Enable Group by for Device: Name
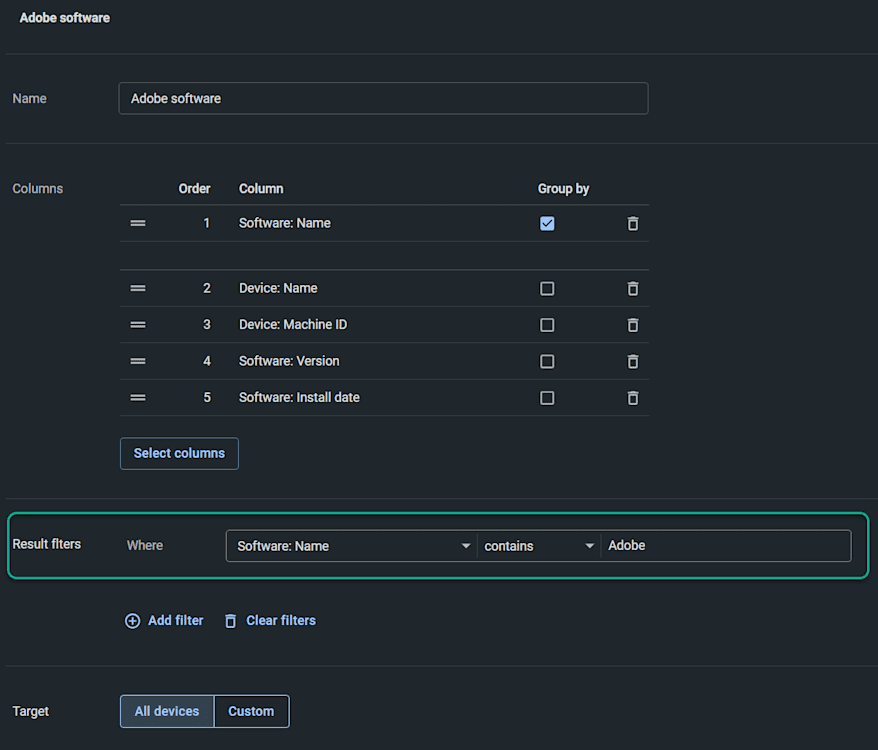Viewport: 878px width, 750px height. pyautogui.click(x=547, y=288)
